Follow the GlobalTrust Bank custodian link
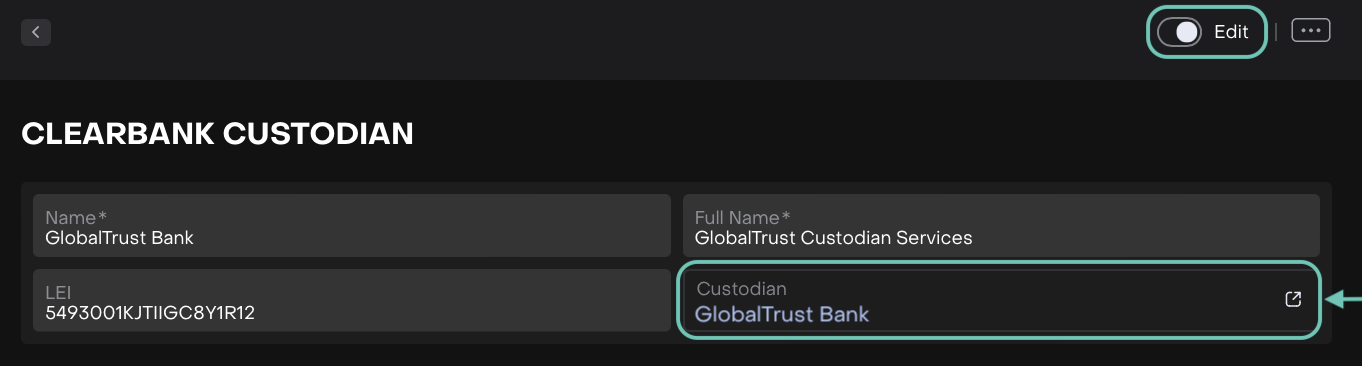 point(782,314)
